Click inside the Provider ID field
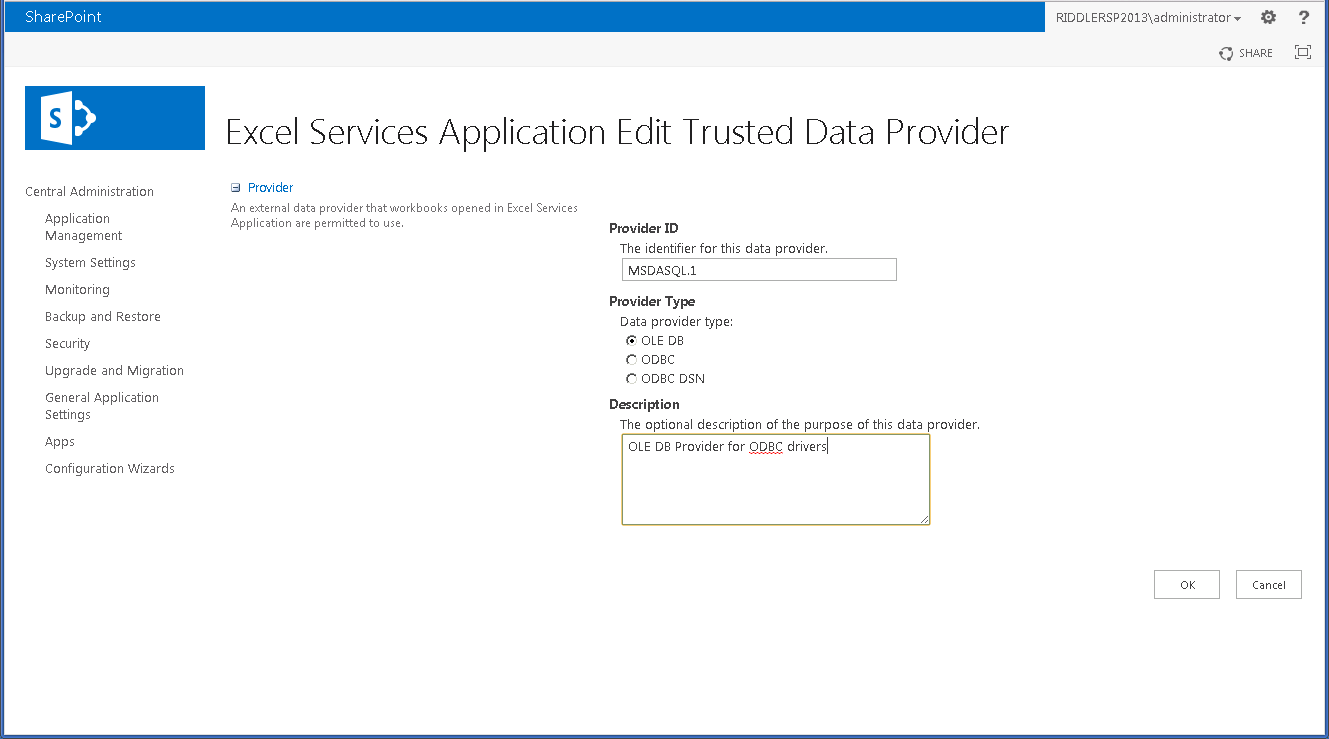The height and width of the screenshot is (739, 1329). [x=758, y=269]
